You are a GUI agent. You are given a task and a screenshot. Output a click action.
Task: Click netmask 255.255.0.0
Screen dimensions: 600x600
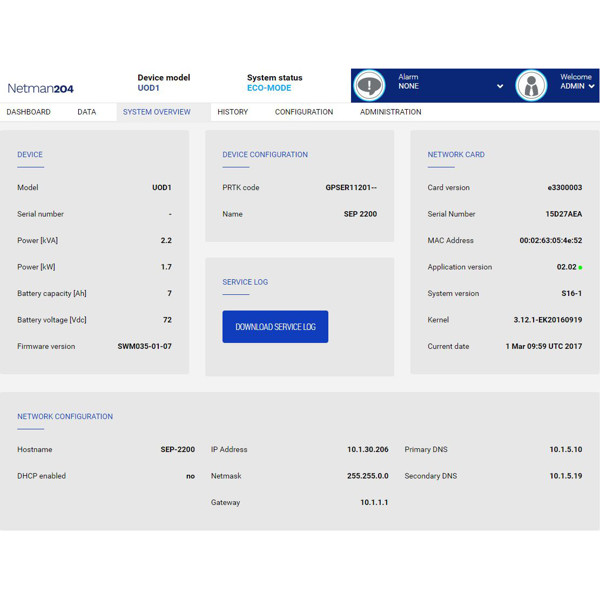[x=368, y=476]
